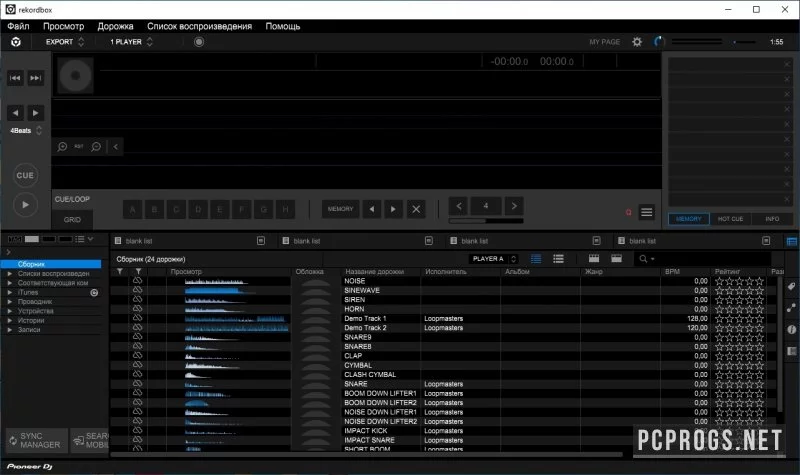
Task: Open the Файл menu
Action: tap(18, 27)
